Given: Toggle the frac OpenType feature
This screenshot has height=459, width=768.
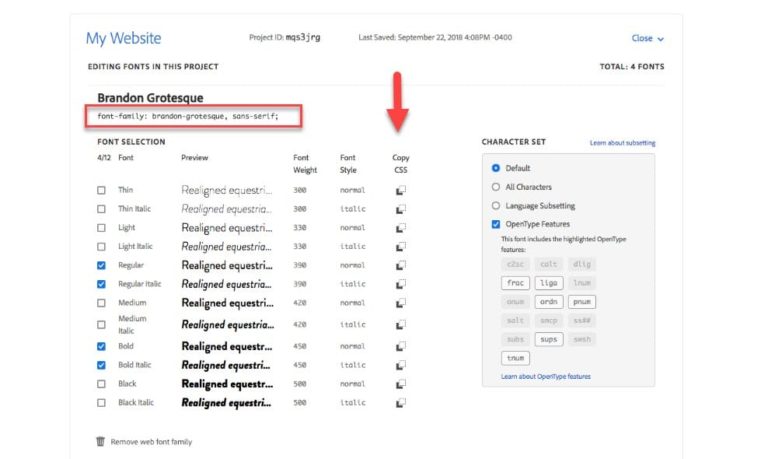Looking at the screenshot, I should [515, 283].
